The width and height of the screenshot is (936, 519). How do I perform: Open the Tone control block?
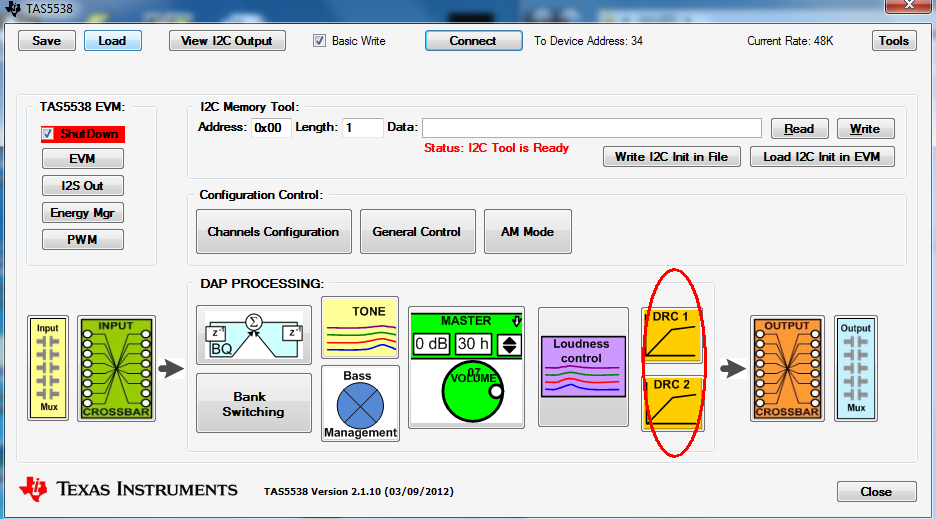click(360, 327)
